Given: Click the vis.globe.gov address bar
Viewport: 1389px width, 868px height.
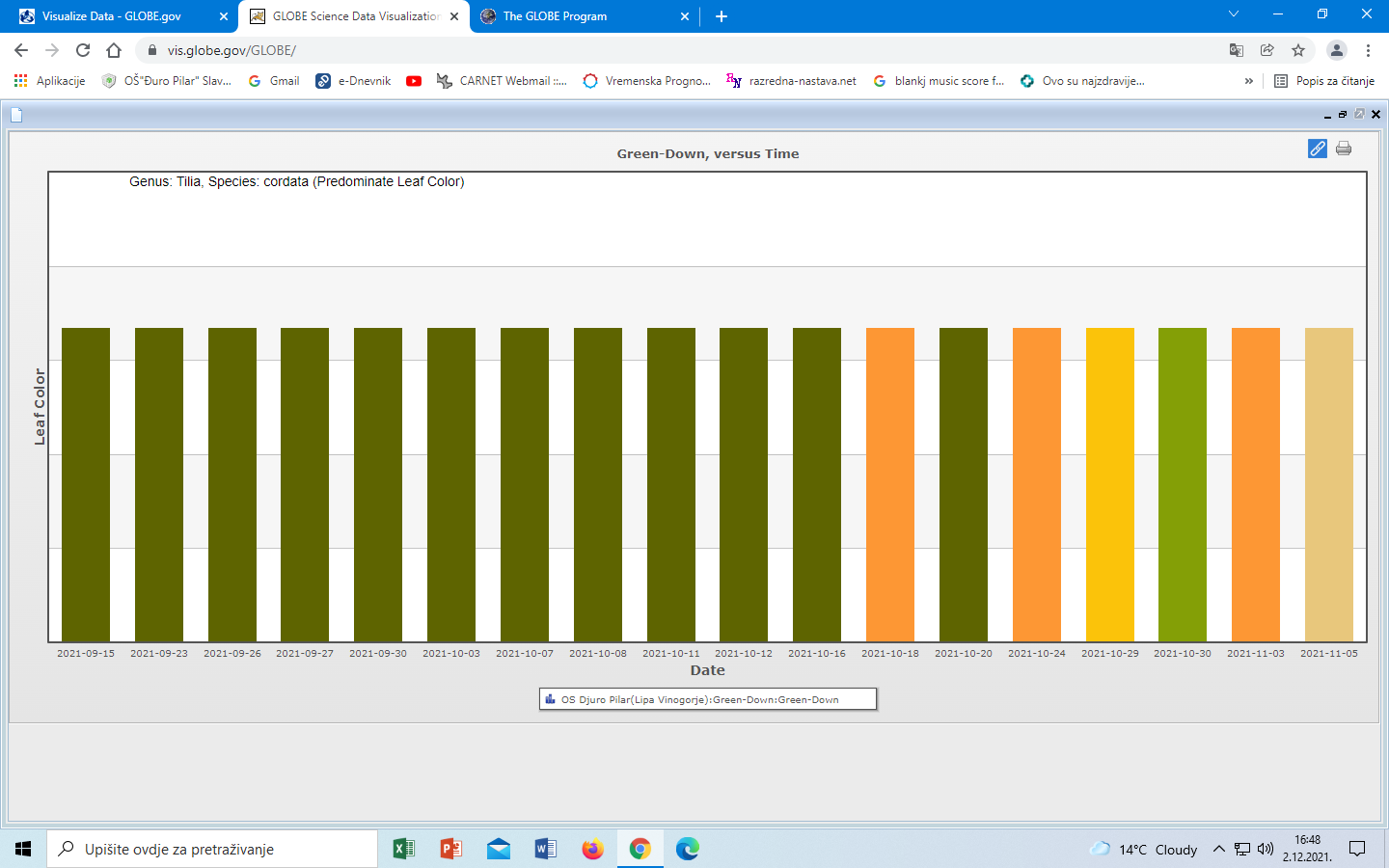Looking at the screenshot, I should click(675, 50).
